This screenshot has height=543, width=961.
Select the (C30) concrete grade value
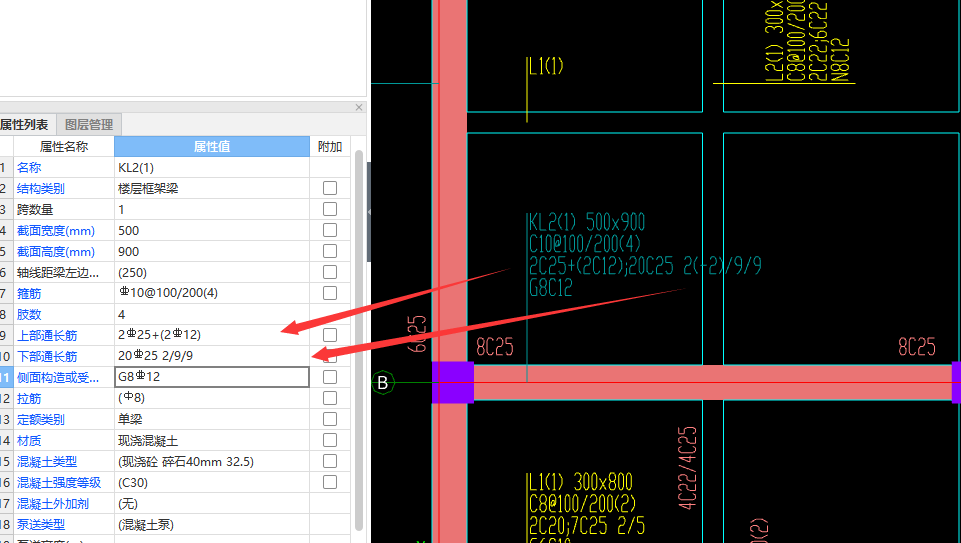[212, 483]
